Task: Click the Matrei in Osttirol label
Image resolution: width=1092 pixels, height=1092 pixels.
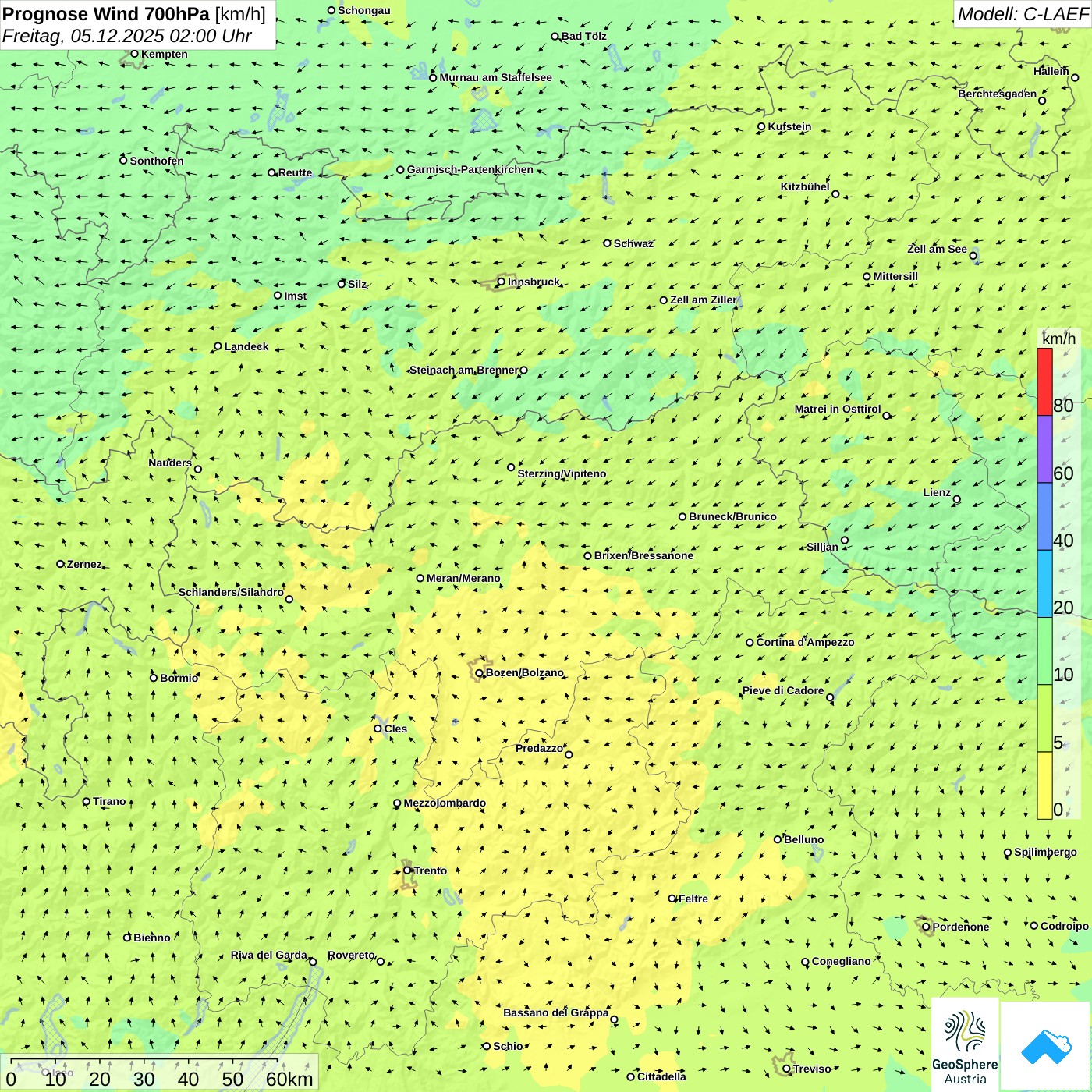Action: pos(838,409)
